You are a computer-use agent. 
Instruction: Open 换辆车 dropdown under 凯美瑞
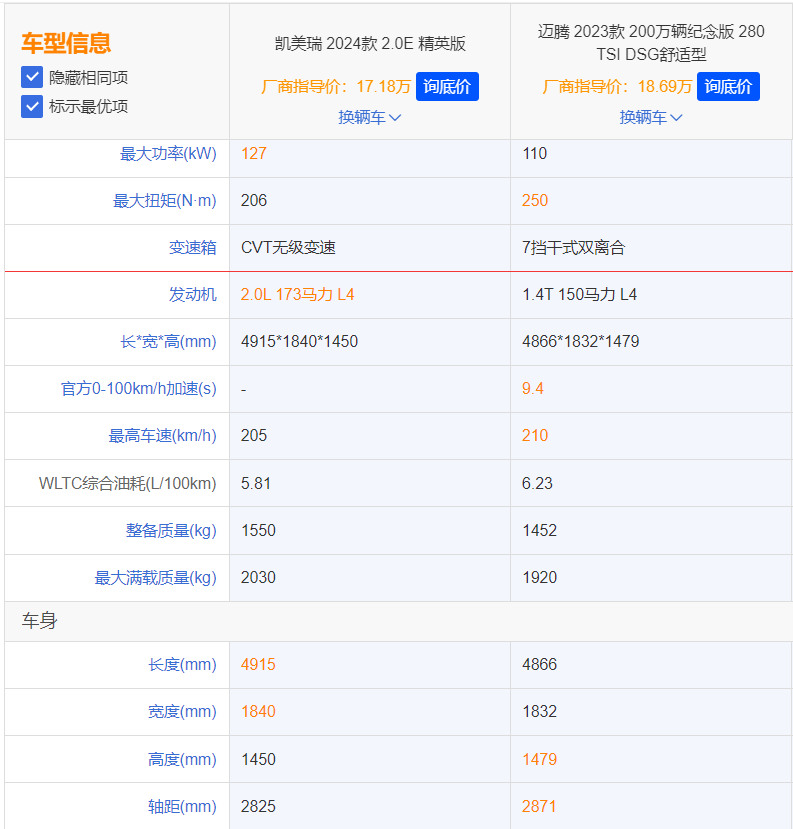[369, 117]
